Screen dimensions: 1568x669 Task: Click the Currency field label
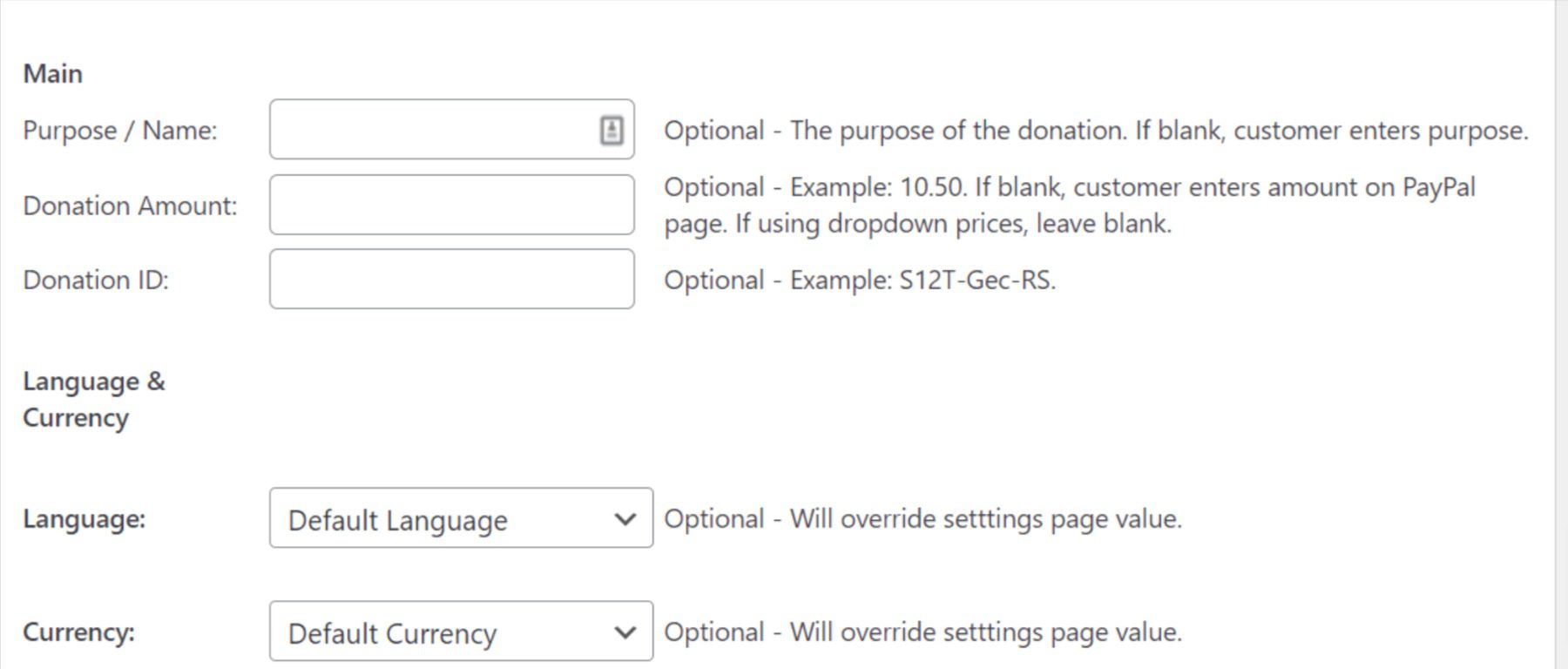tap(78, 632)
